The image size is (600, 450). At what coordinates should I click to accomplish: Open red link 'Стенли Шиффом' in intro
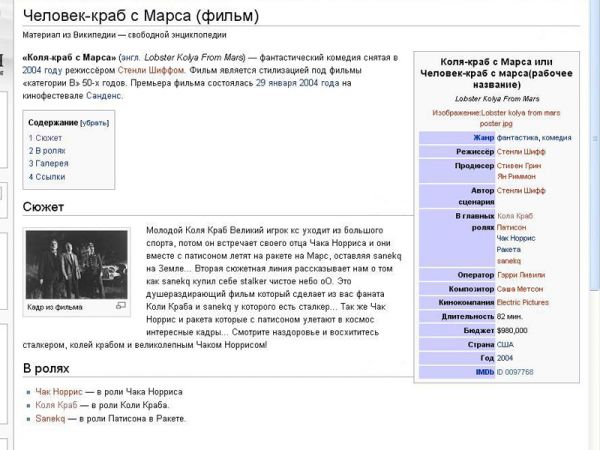[151, 70]
